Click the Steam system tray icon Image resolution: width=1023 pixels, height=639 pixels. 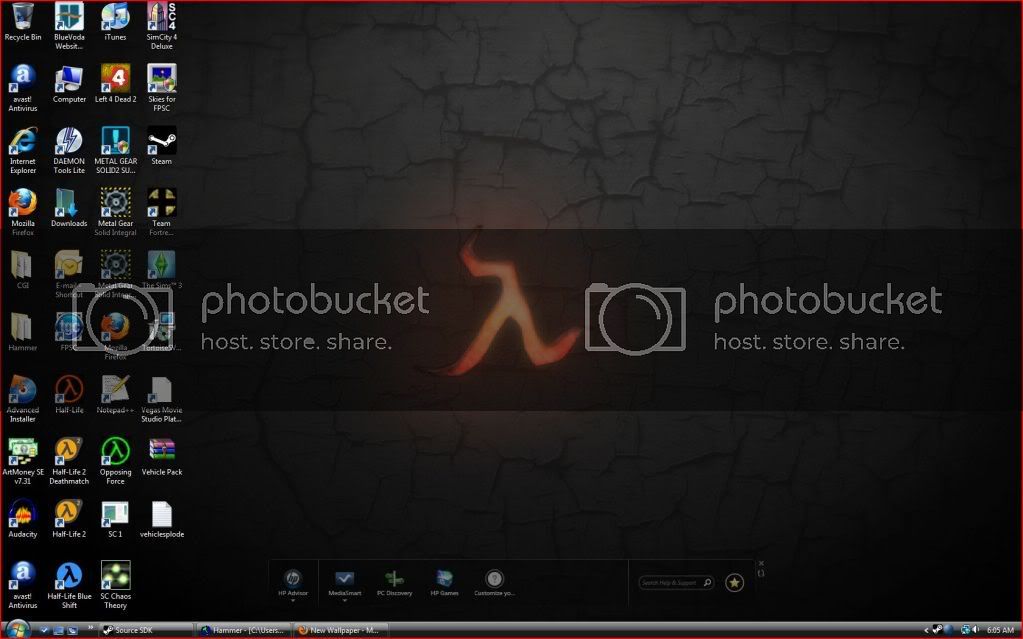click(x=938, y=629)
